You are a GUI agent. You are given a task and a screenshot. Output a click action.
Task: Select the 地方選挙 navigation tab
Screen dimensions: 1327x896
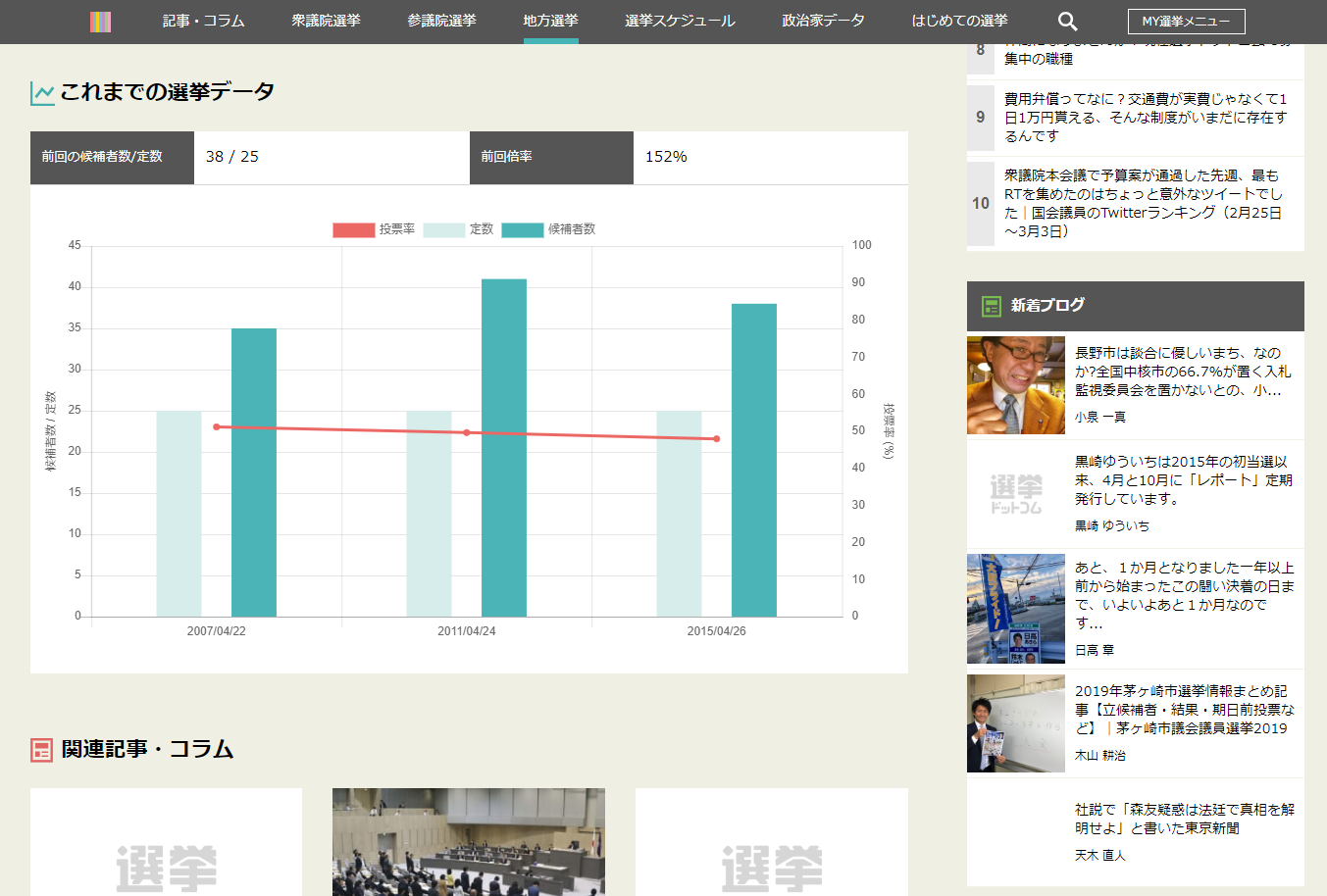point(550,21)
